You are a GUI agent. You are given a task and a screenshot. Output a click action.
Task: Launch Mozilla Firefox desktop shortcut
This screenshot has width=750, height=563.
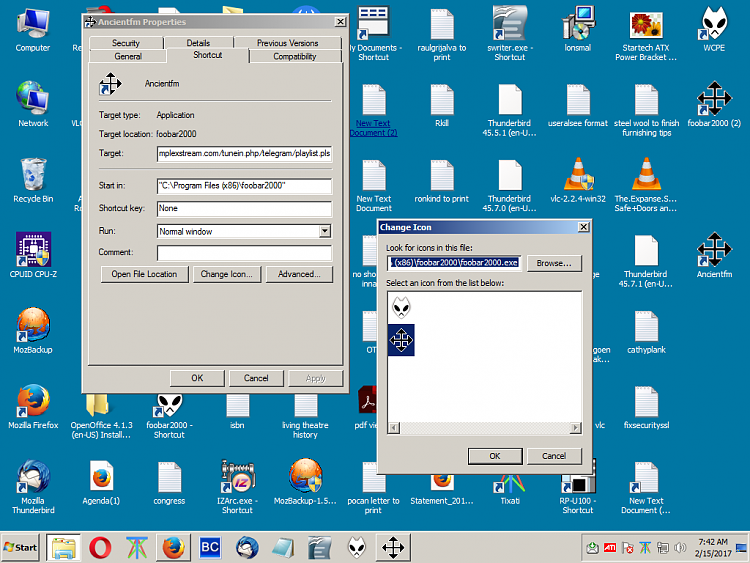pyautogui.click(x=33, y=406)
